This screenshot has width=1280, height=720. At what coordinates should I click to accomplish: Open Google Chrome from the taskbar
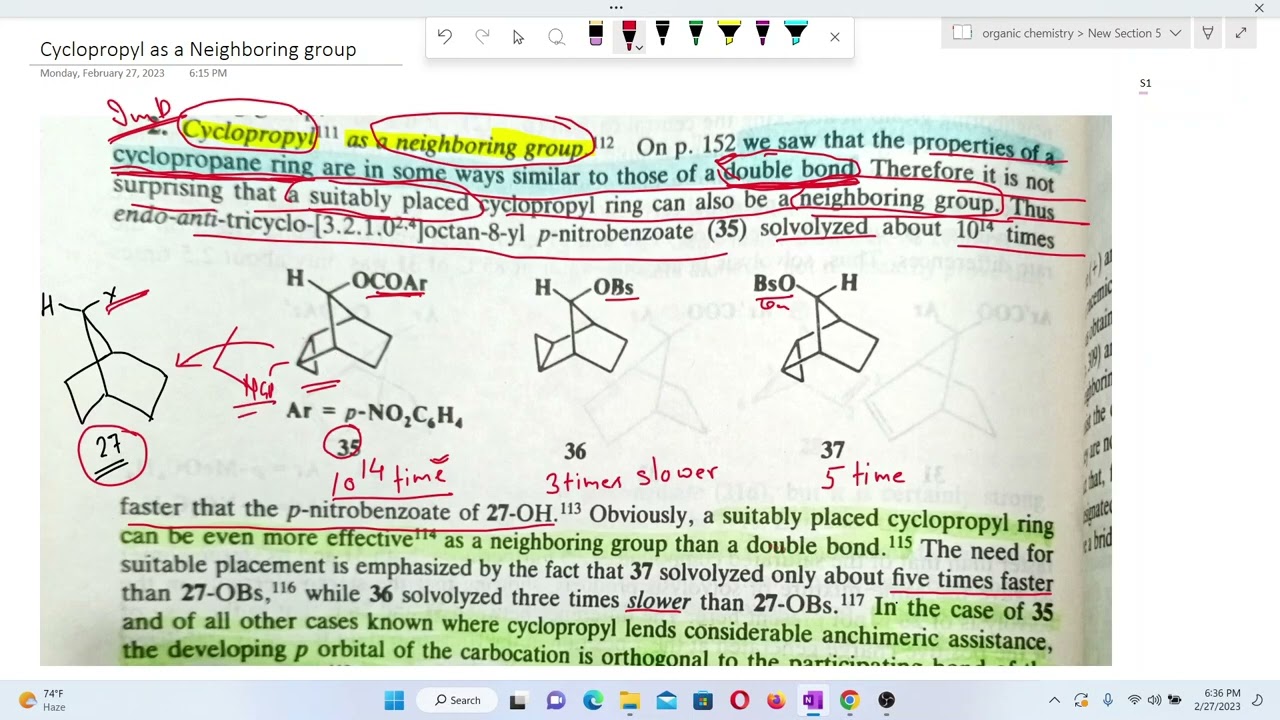[849, 700]
